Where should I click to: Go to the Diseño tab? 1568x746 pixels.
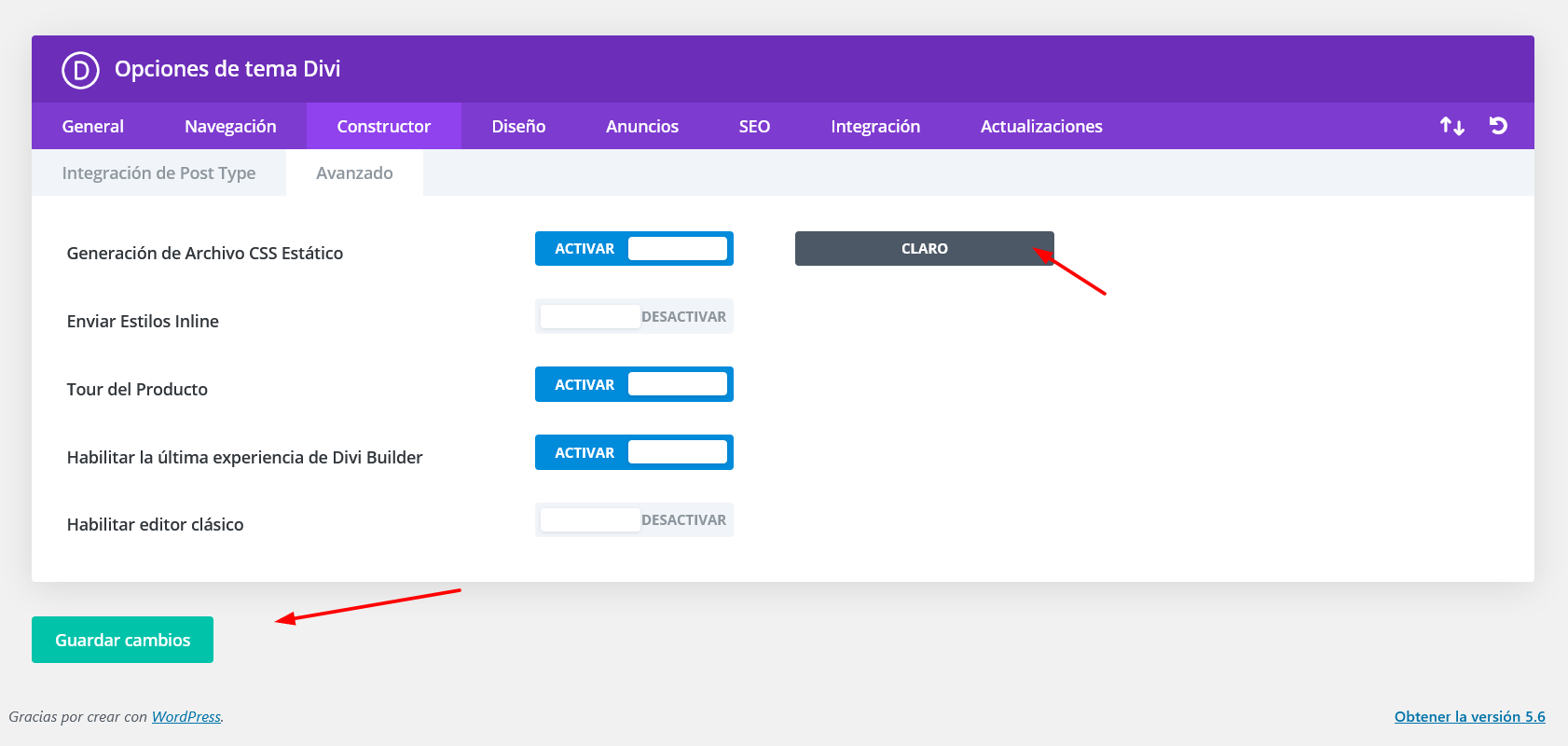coord(518,126)
